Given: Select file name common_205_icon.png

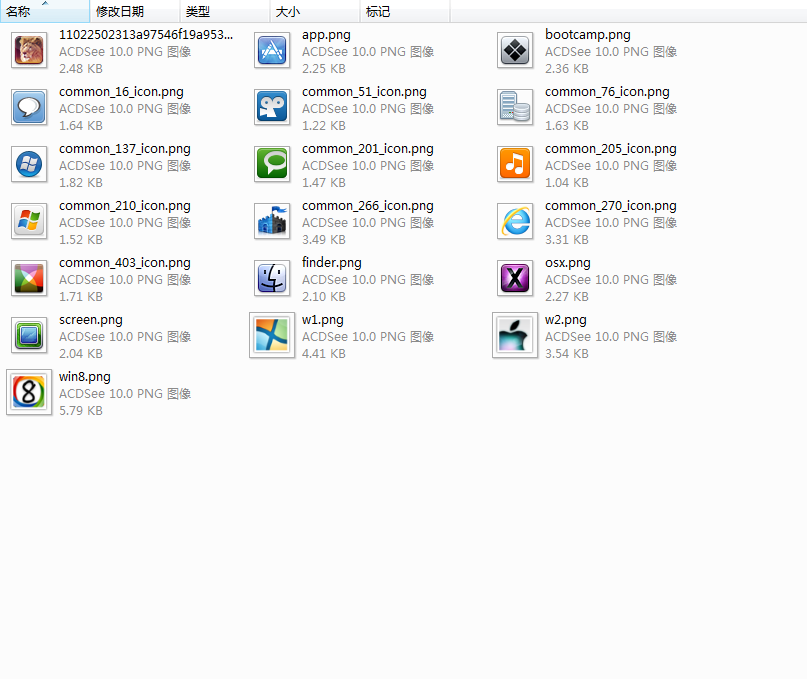Looking at the screenshot, I should click(611, 149).
